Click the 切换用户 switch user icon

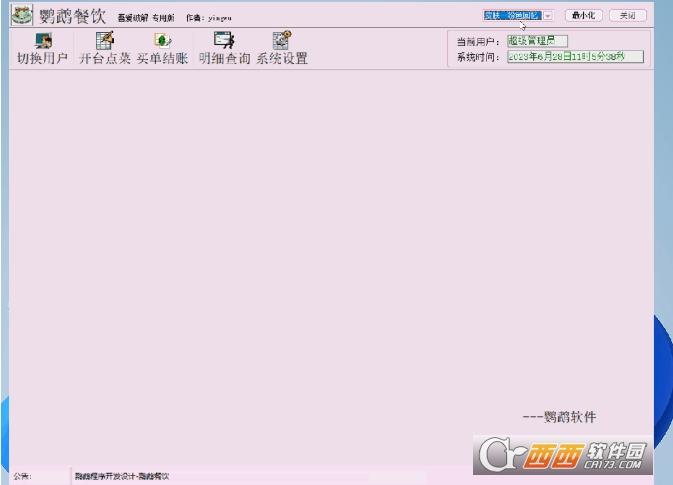(x=43, y=41)
